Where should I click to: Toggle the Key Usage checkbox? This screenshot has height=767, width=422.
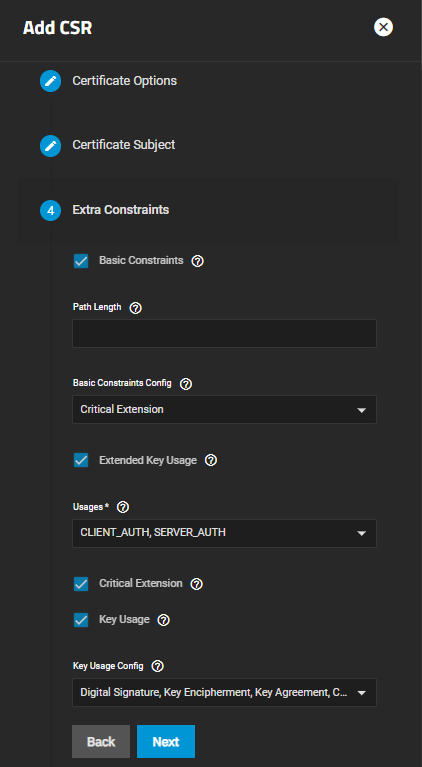[81, 620]
